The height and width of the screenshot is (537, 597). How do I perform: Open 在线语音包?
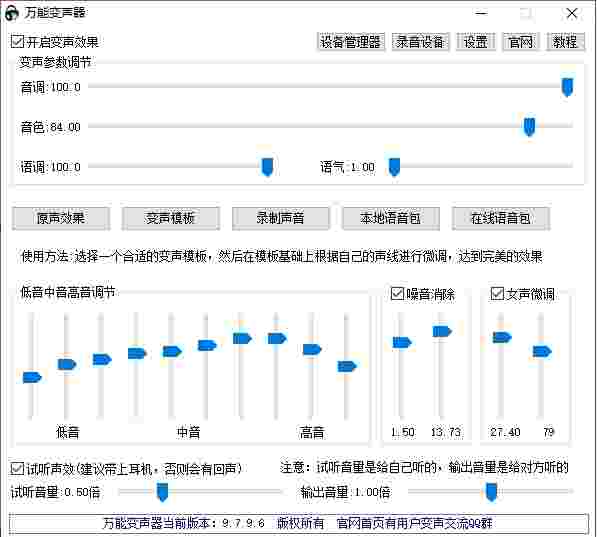[501, 218]
